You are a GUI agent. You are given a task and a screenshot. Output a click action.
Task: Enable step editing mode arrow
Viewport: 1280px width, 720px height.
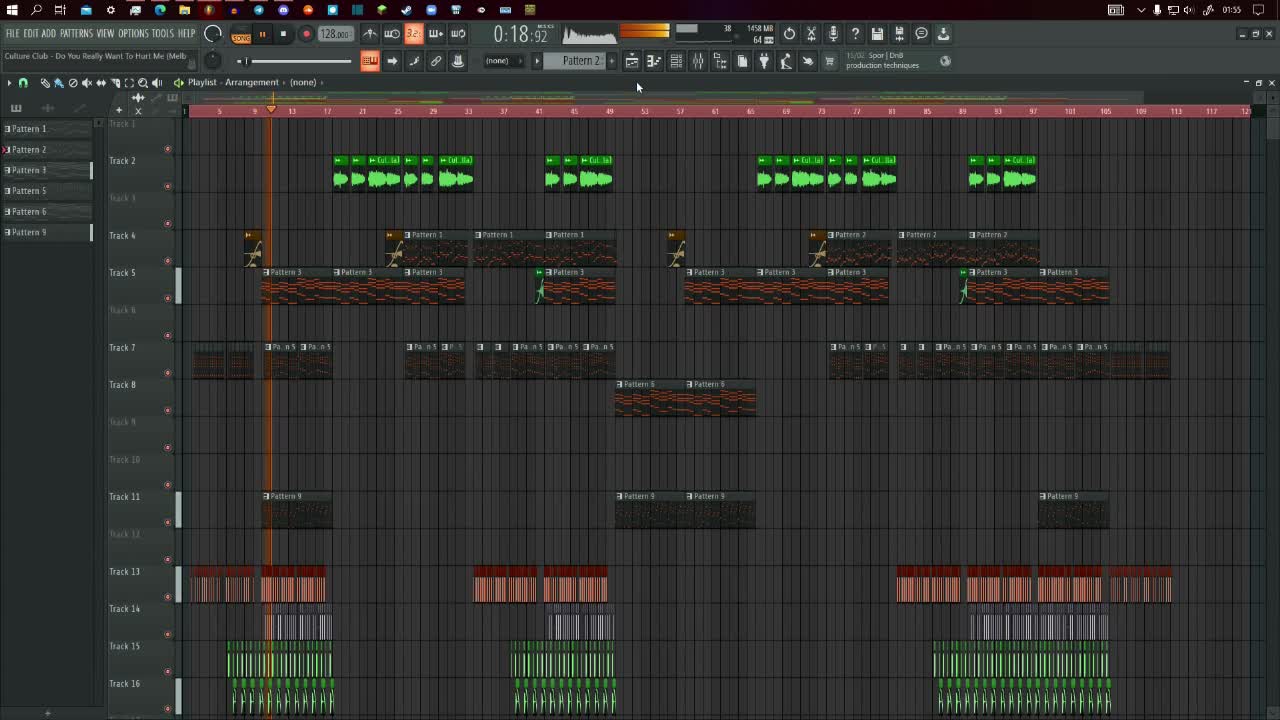click(x=392, y=61)
